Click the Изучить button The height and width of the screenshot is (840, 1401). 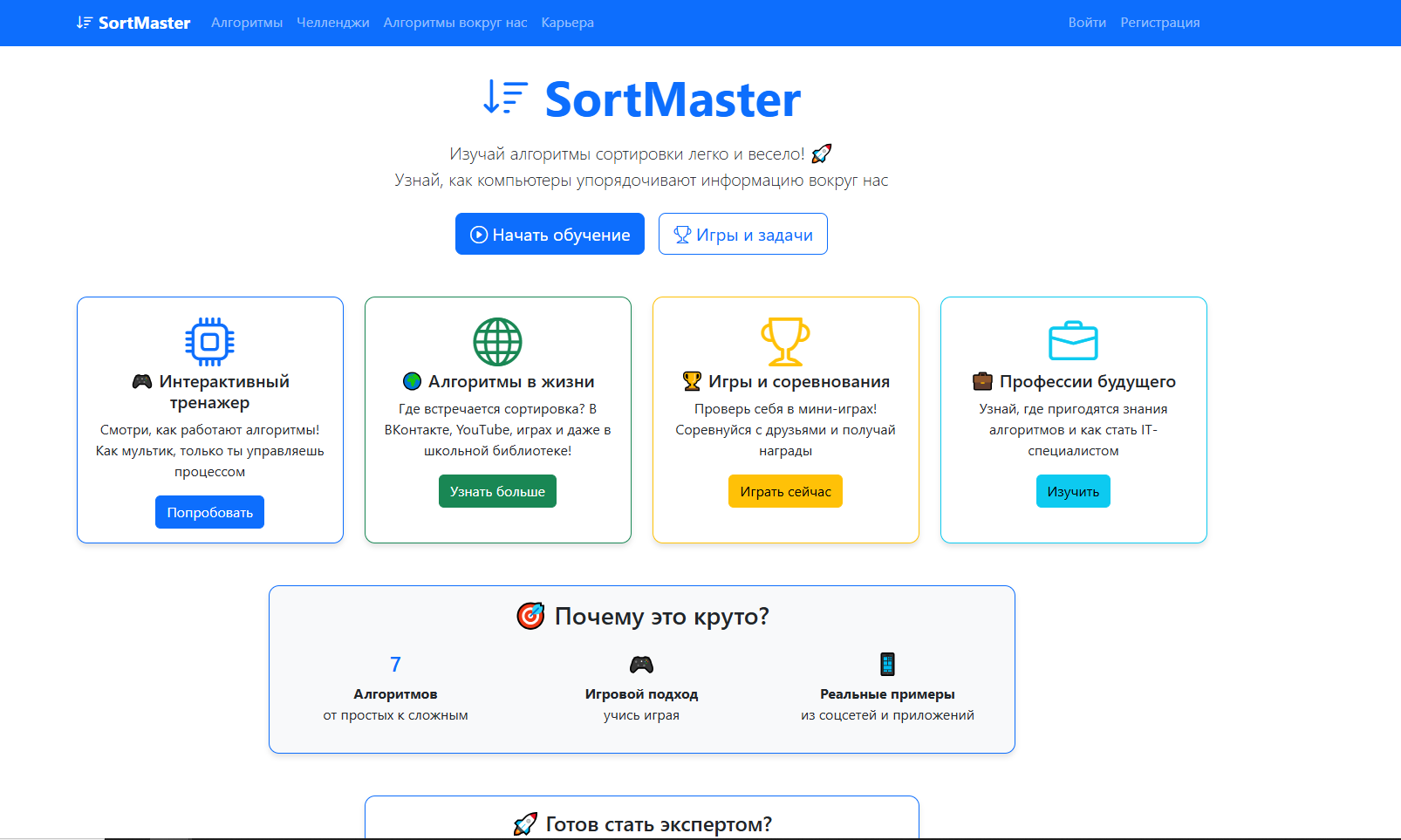pyautogui.click(x=1073, y=491)
